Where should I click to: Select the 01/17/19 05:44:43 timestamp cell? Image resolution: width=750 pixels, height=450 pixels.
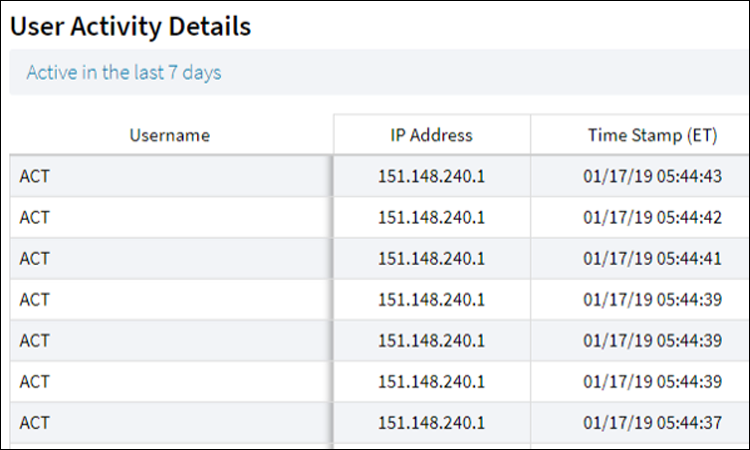[x=652, y=176]
